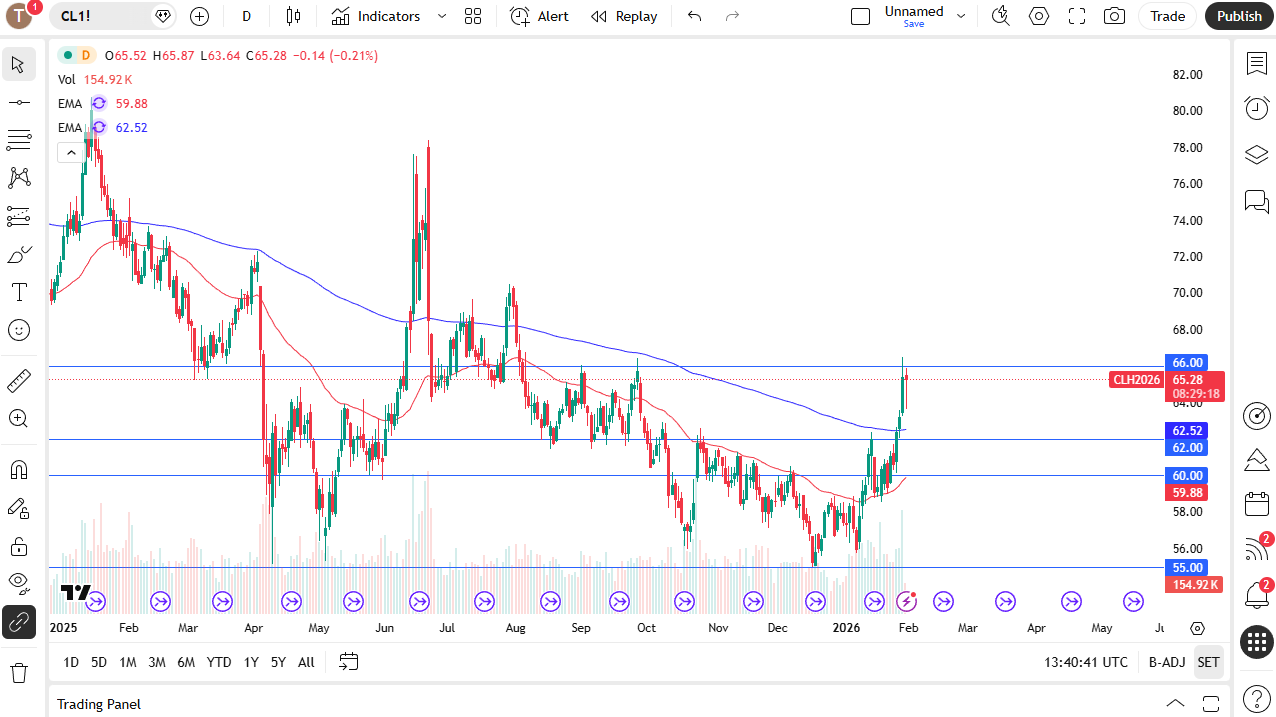Toggle the drawing link sync tool
The width and height of the screenshot is (1276, 717).
point(18,622)
